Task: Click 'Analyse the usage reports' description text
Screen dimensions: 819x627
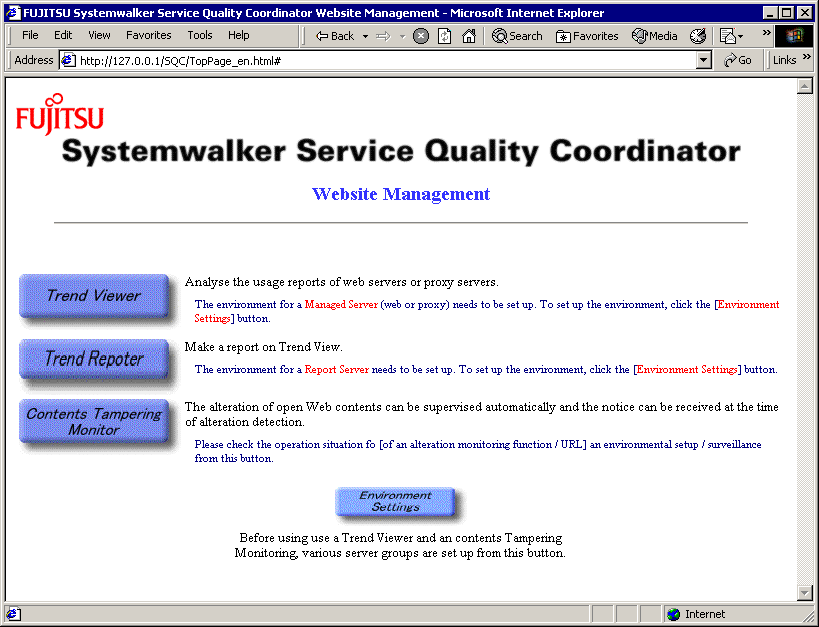Action: click(x=342, y=282)
